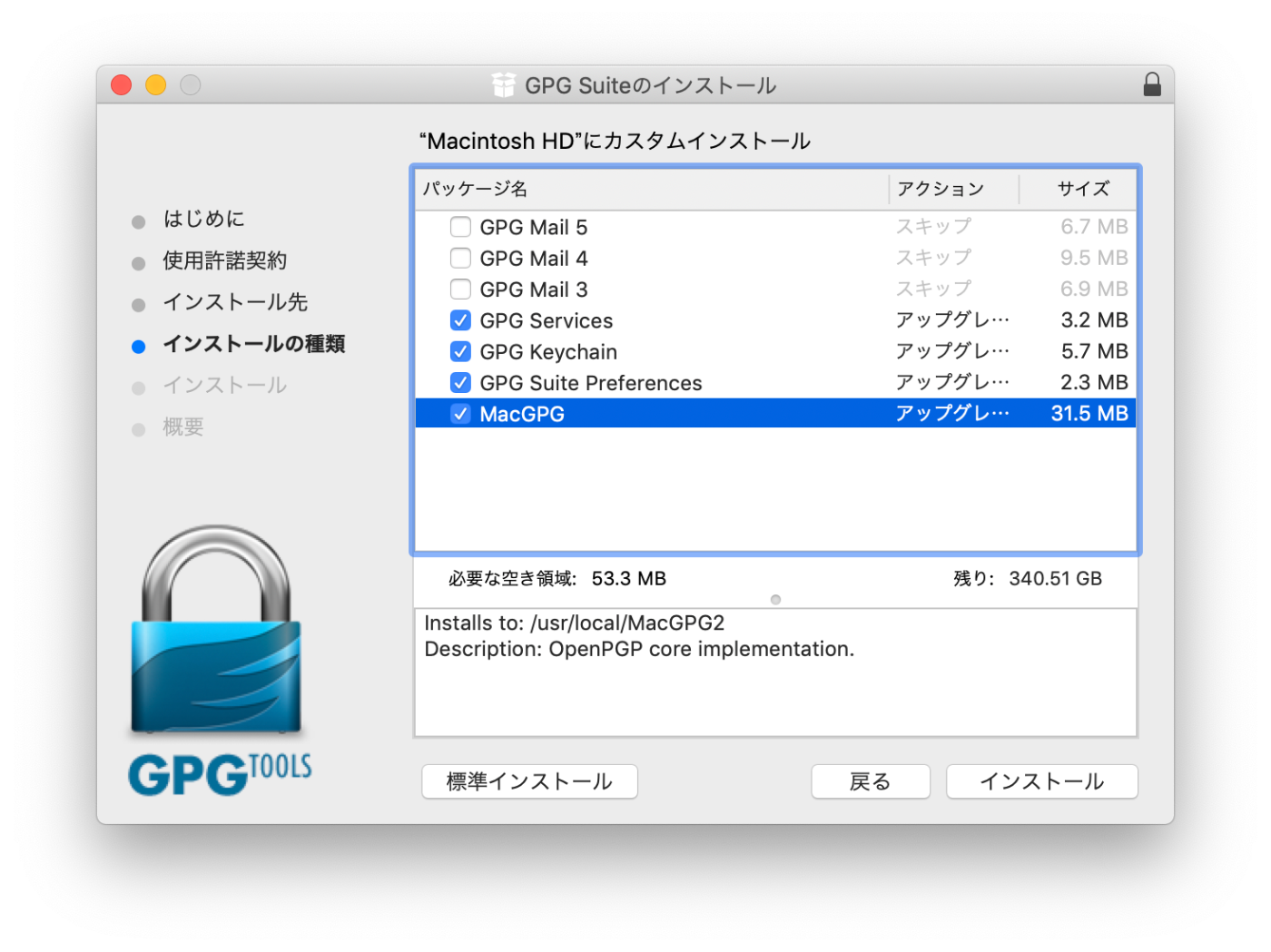Click スキップ action in GPG Mail 4 row
Viewport: 1271px width, 952px height.
[933, 258]
